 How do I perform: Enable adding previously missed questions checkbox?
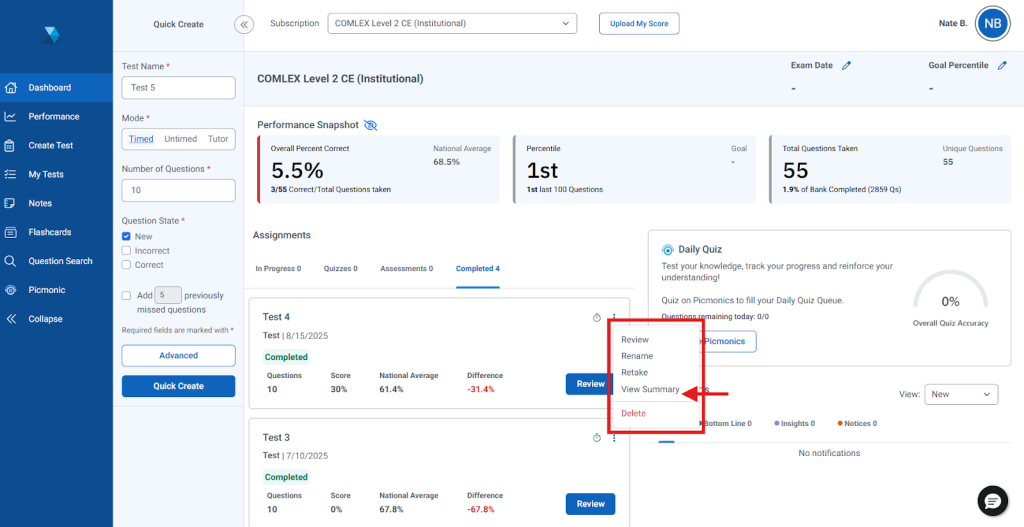click(127, 296)
